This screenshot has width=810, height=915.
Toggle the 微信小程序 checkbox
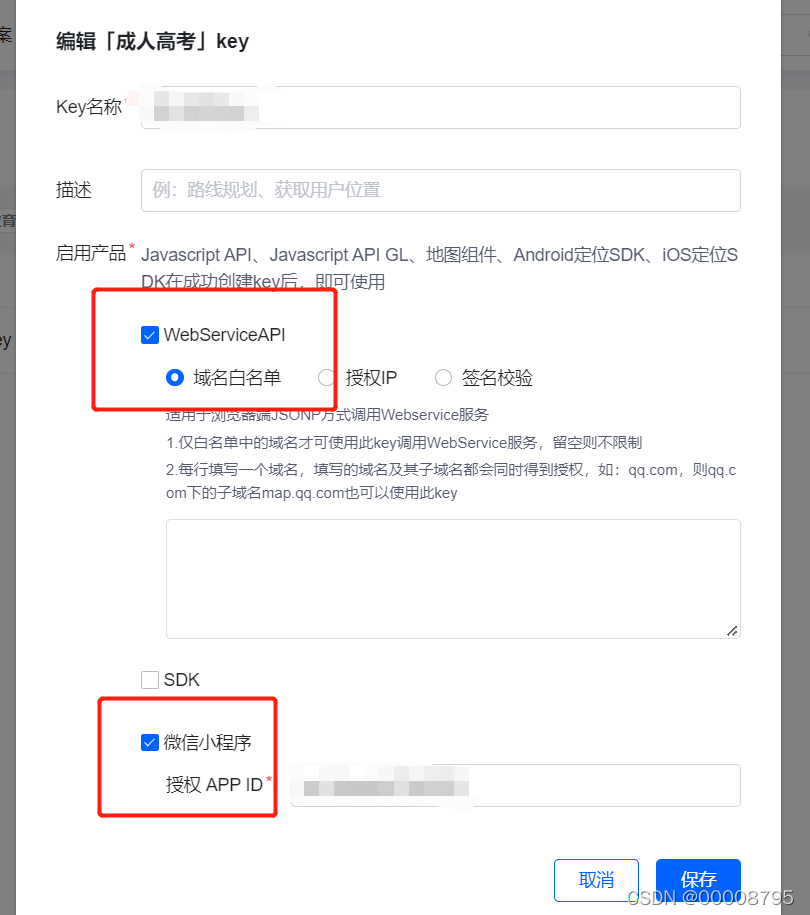click(x=150, y=742)
